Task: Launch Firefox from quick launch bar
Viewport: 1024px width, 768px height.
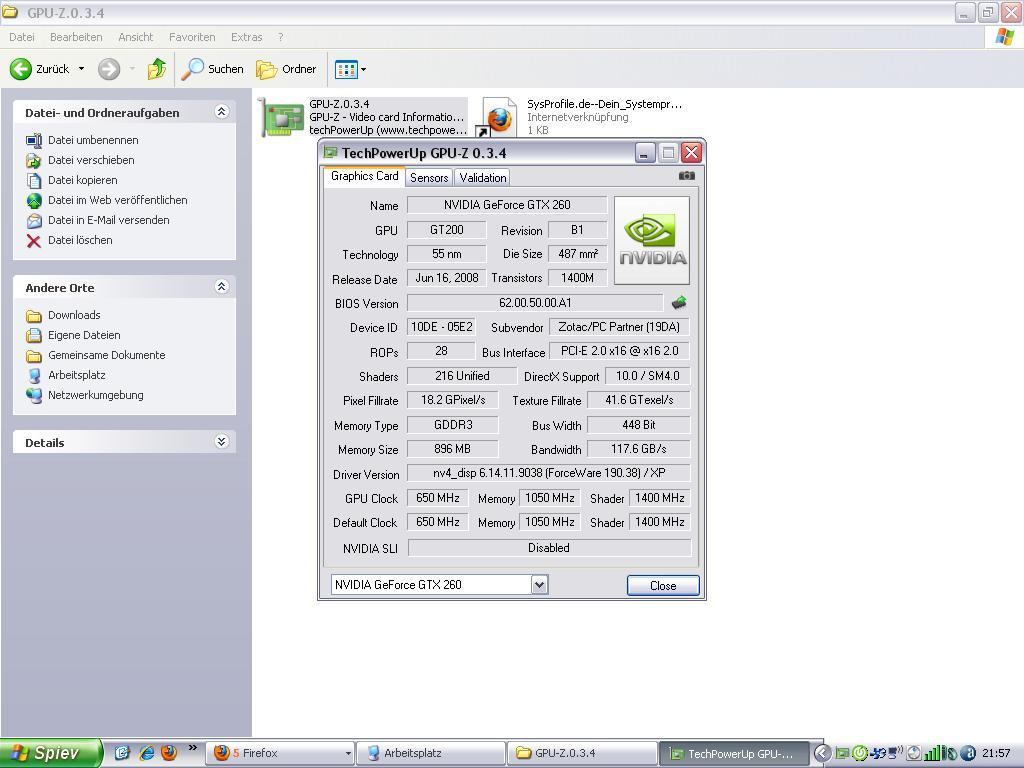Action: [169, 752]
